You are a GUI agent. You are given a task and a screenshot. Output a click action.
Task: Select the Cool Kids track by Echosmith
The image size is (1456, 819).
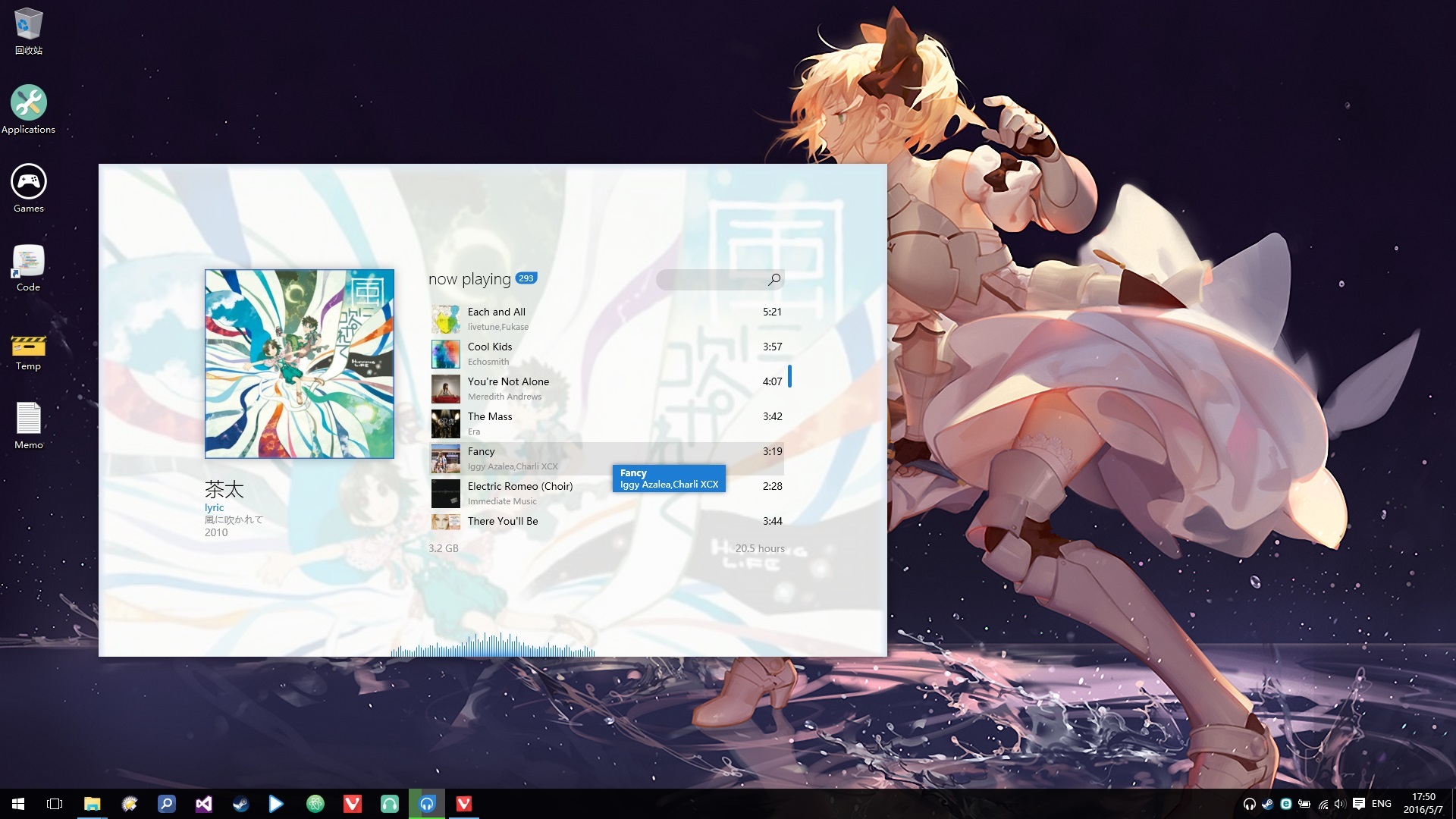click(x=490, y=347)
